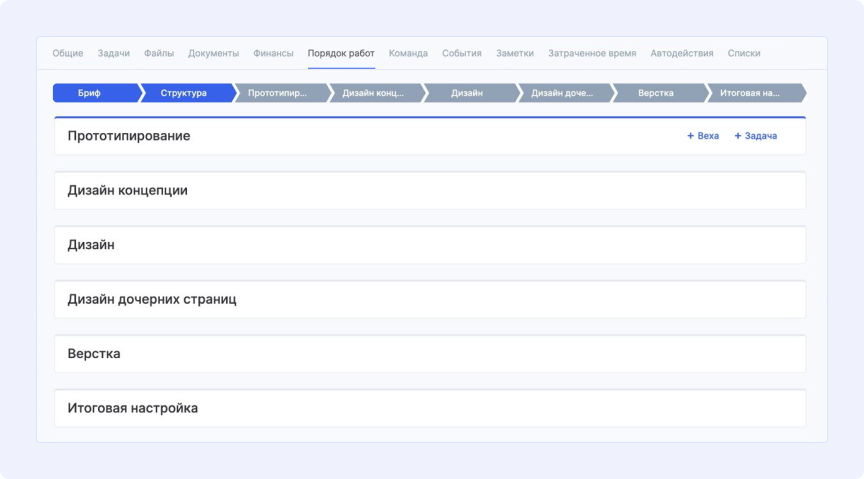
Task: Expand the Итоговая настройка section
Action: point(132,408)
